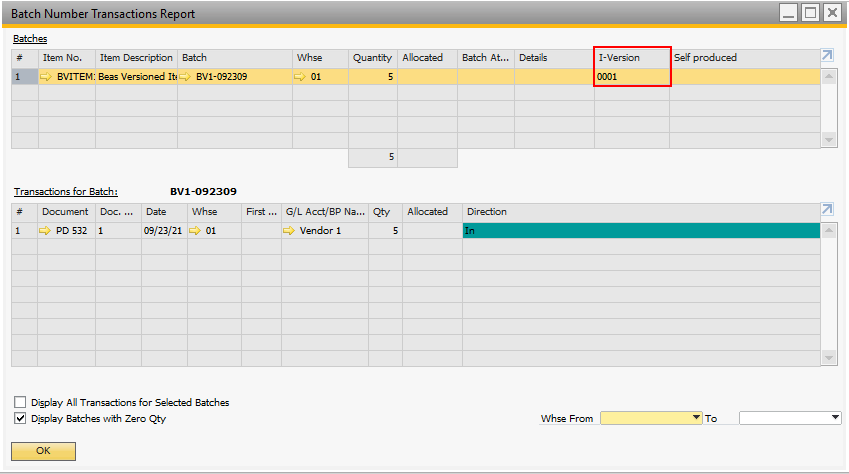Image resolution: width=849 pixels, height=474 pixels.
Task: Click the Batches heading link
Action: pyautogui.click(x=30, y=38)
